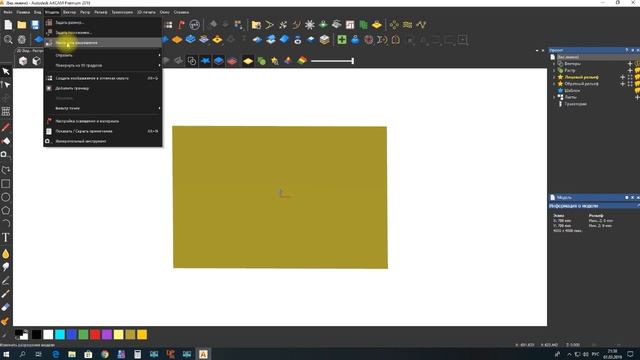640x360 pixels.
Task: Select the Rectangle shape tool
Action: click(6, 184)
